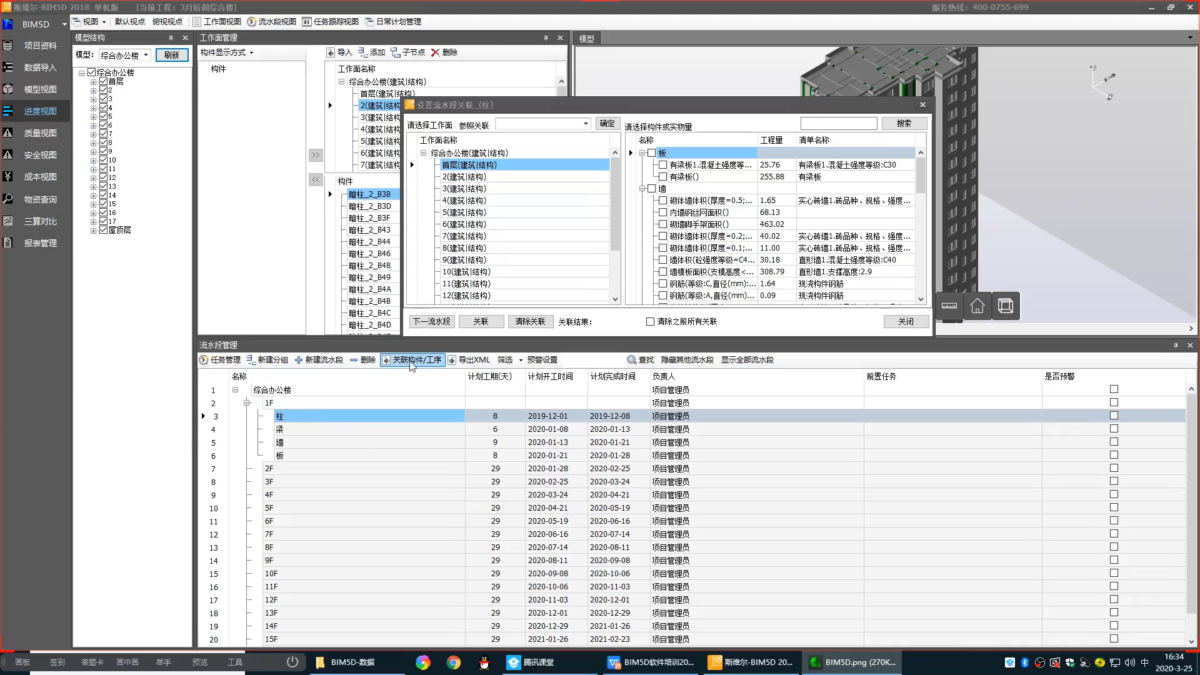Viewport: 1200px width, 675px height.
Task: Click the 清除关联 button
Action: click(x=529, y=322)
